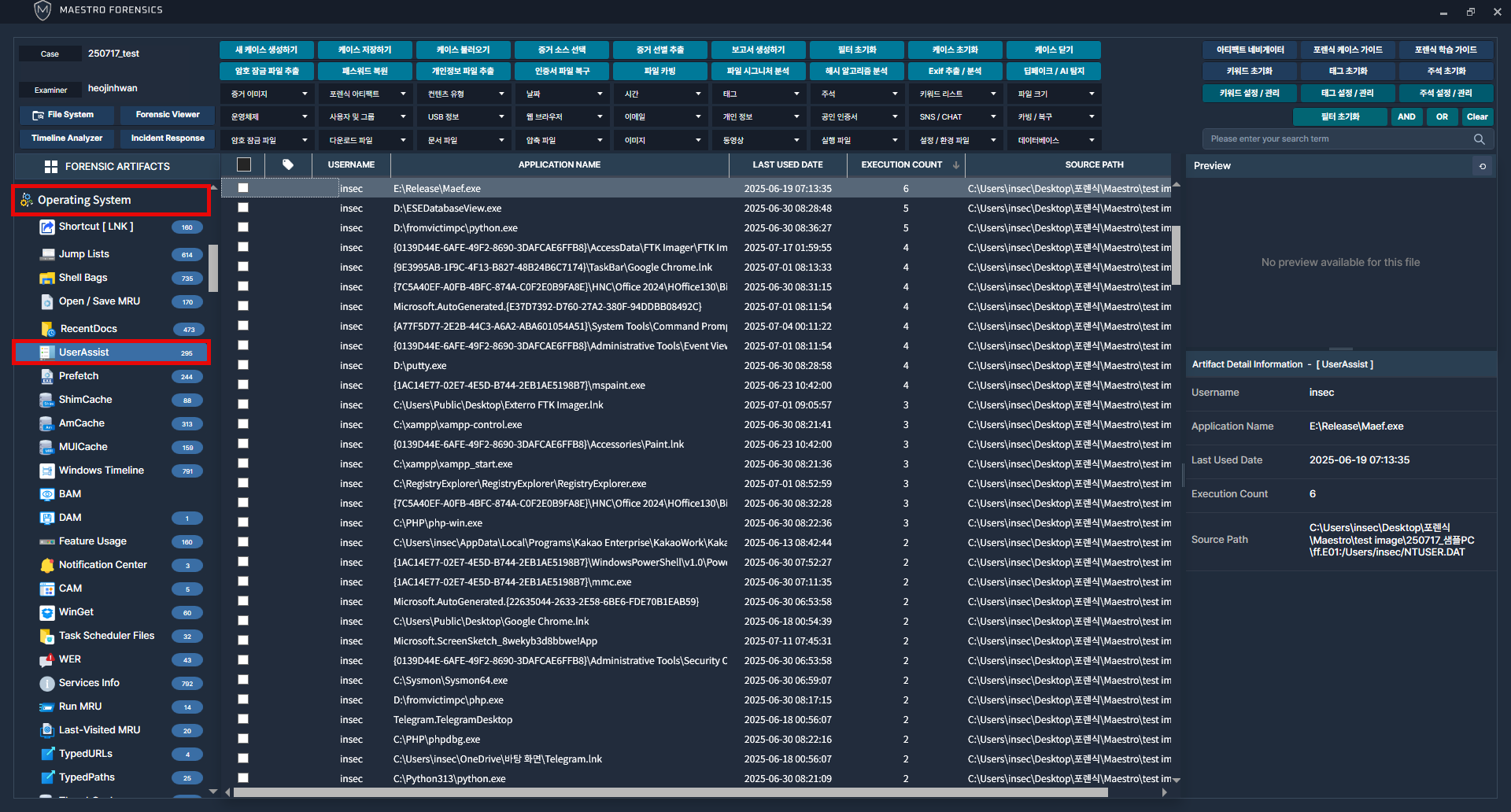Click the Shortcut LNK artifact icon

pos(47,227)
